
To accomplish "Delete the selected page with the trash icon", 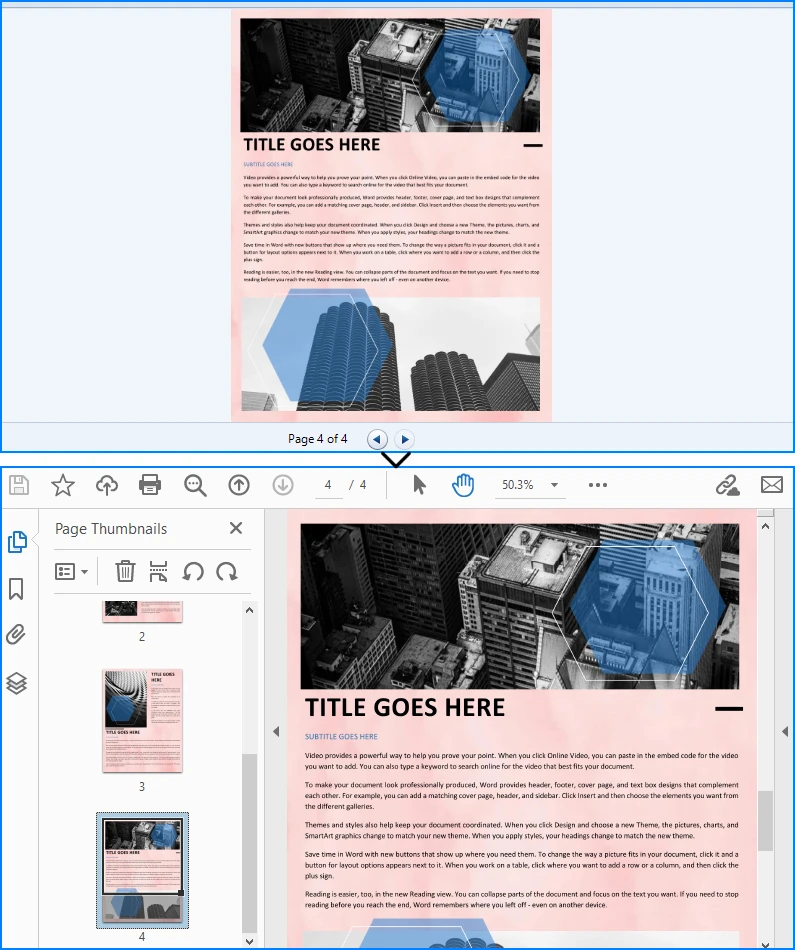I will click(125, 571).
